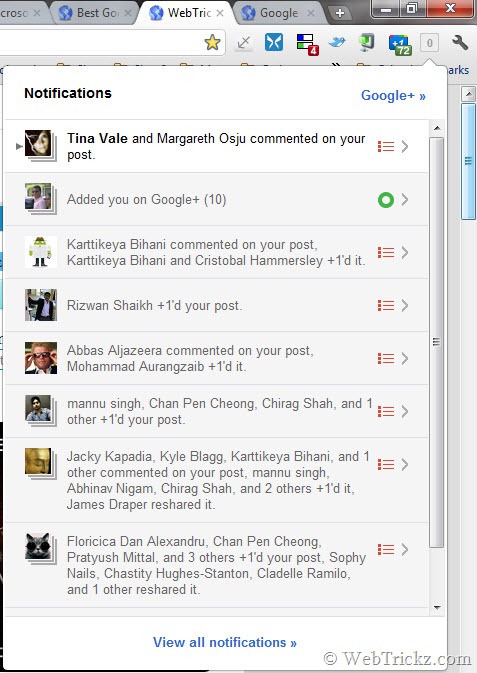Click View all notifications link
This screenshot has width=477, height=673.
[x=225, y=642]
